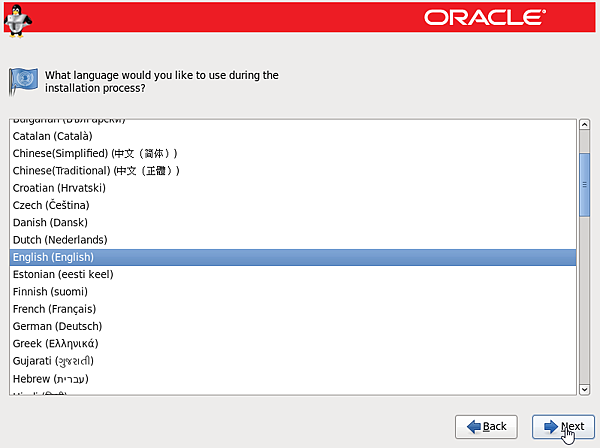Select French (Français) language
Screen dimensions: 600x448
coord(55,309)
